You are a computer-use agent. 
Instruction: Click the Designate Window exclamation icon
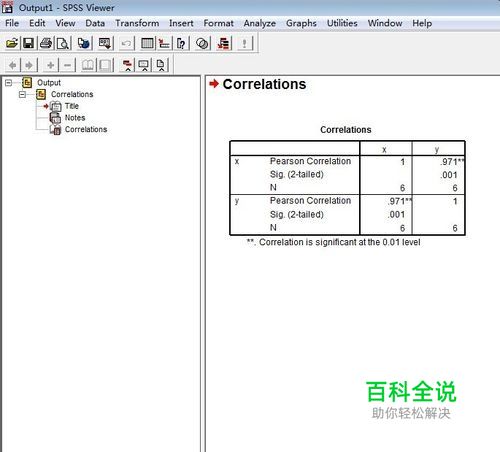(x=245, y=43)
